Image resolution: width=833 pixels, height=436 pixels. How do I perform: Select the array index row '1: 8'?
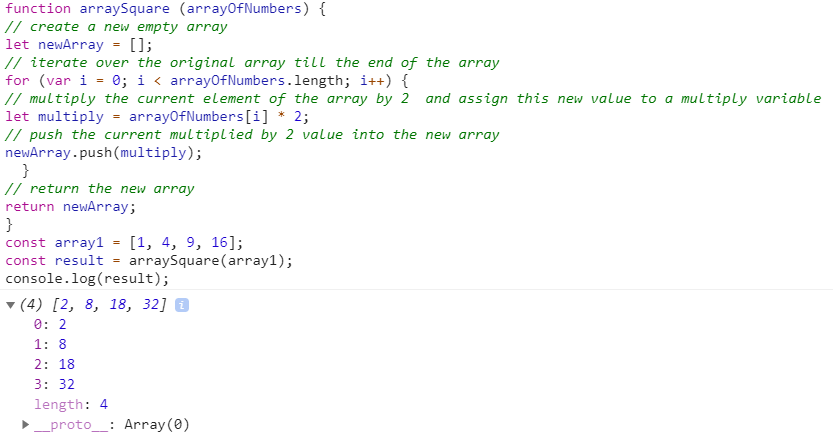tap(50, 344)
